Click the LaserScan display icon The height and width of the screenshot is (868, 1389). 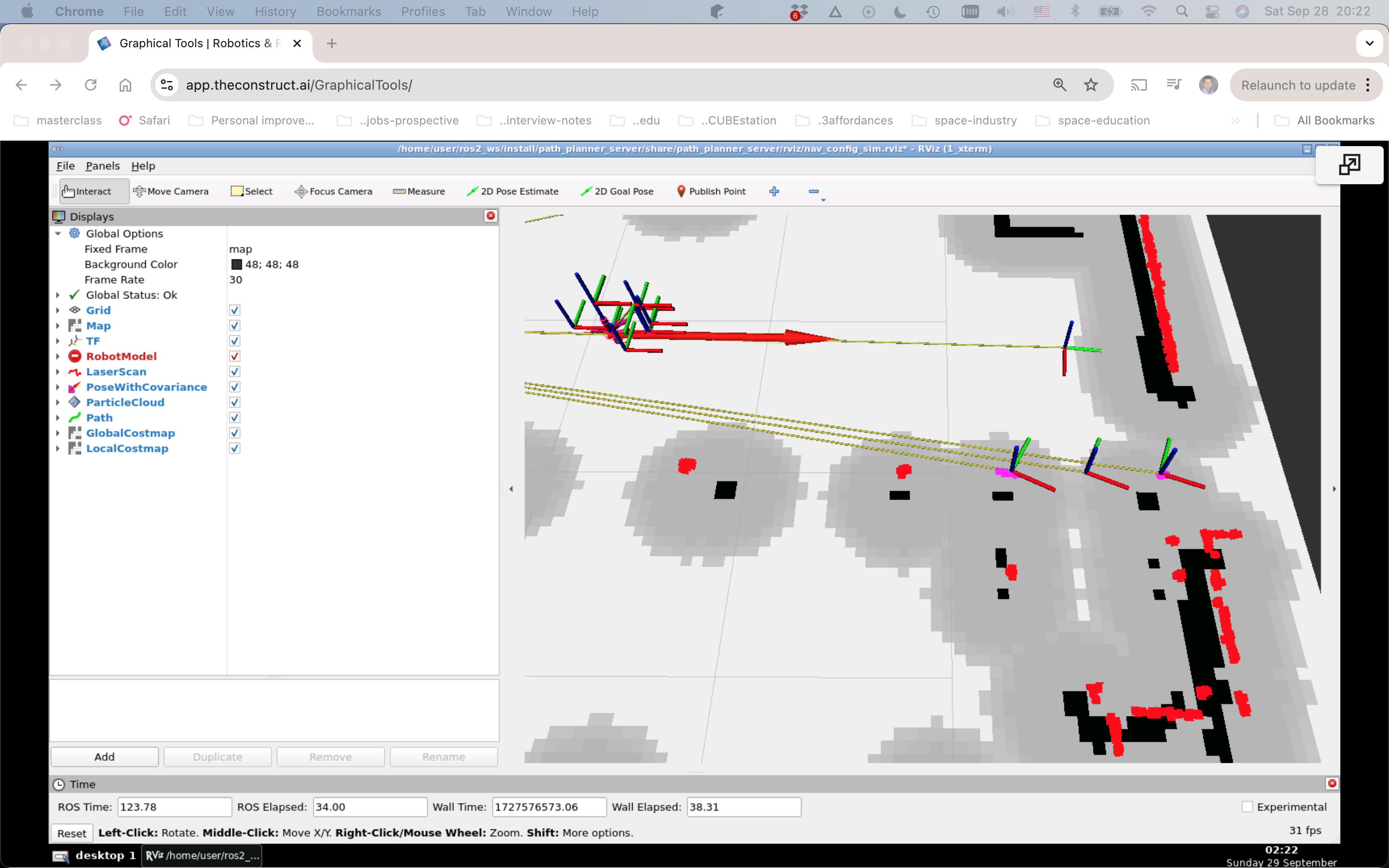75,372
